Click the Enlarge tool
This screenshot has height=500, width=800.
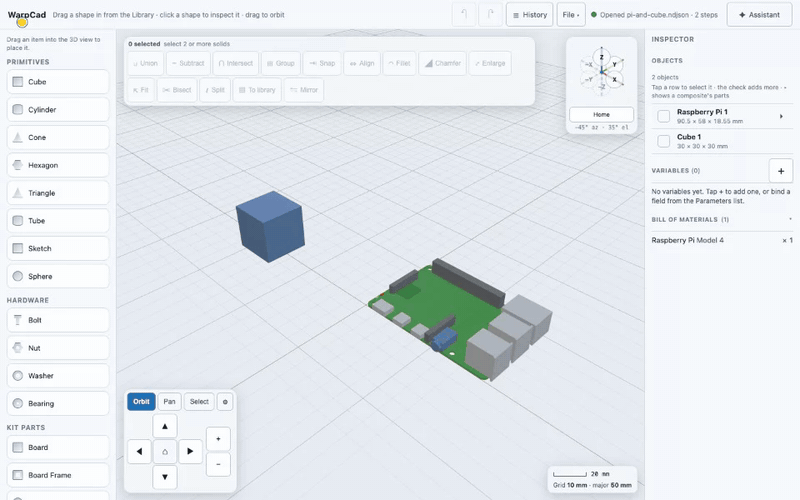490,63
